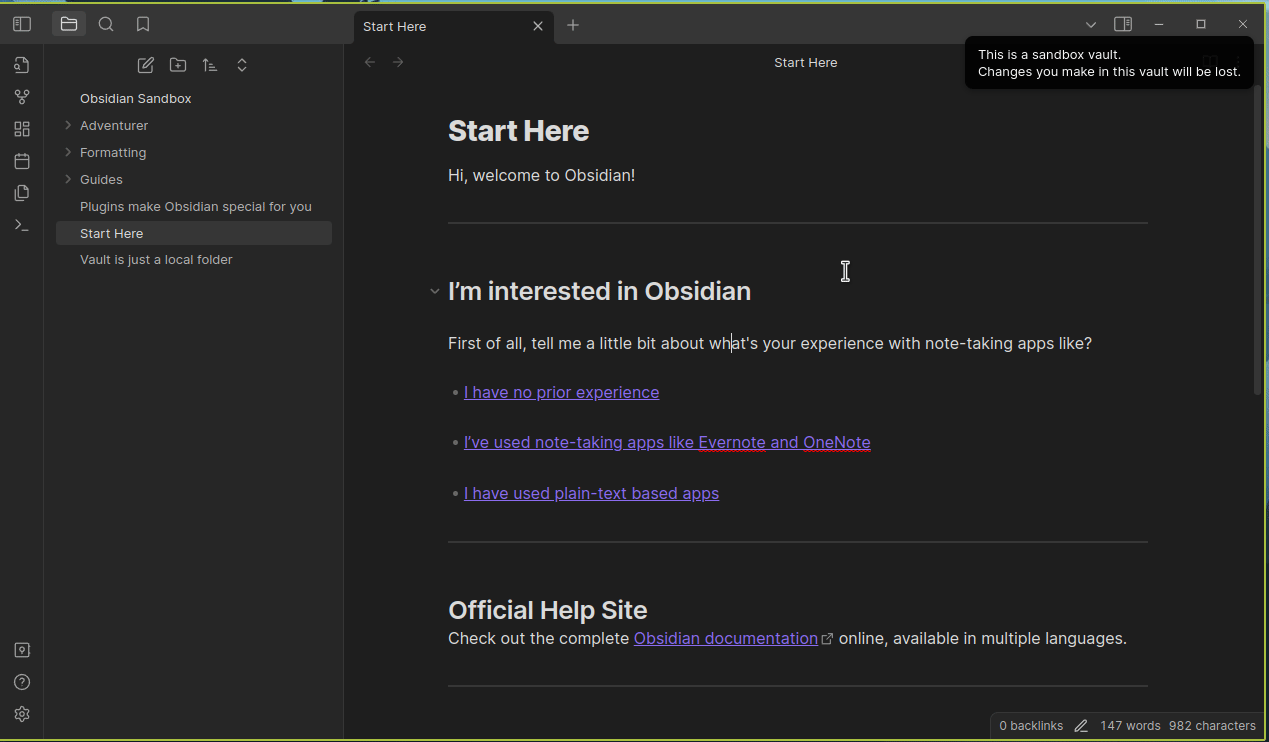This screenshot has width=1269, height=742.
Task: Follow "I have used plain-text based apps" link
Action: (591, 493)
